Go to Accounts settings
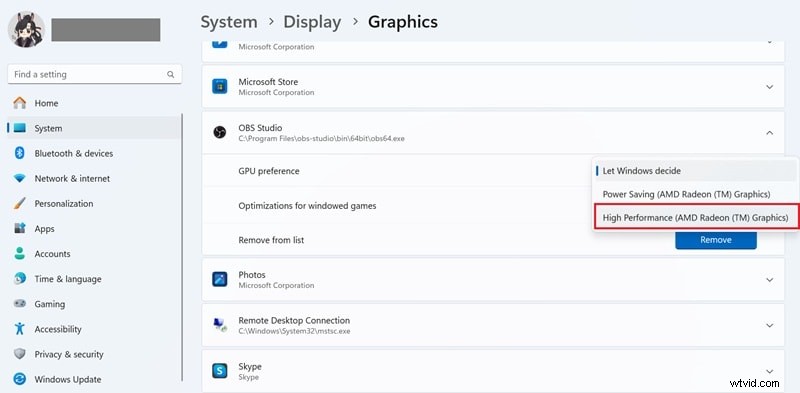The height and width of the screenshot is (393, 800). (x=94, y=254)
